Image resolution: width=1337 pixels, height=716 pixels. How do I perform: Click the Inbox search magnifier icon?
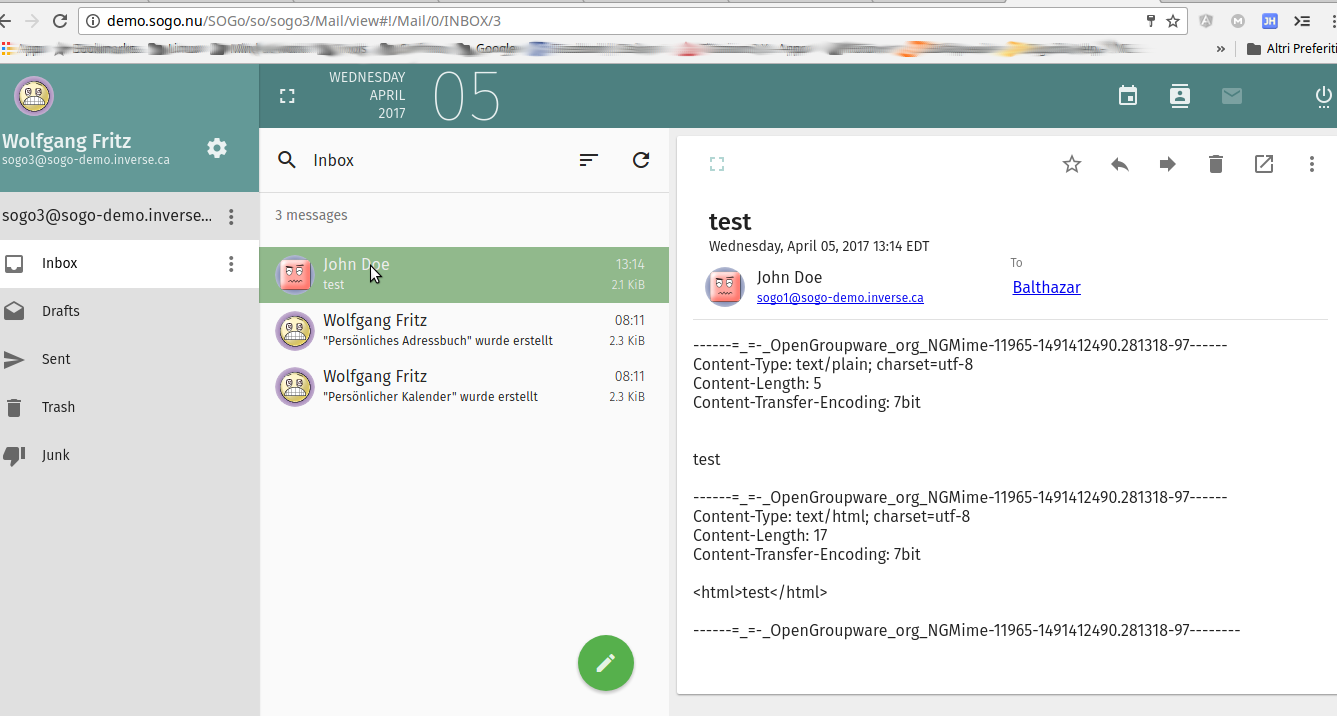coord(287,160)
